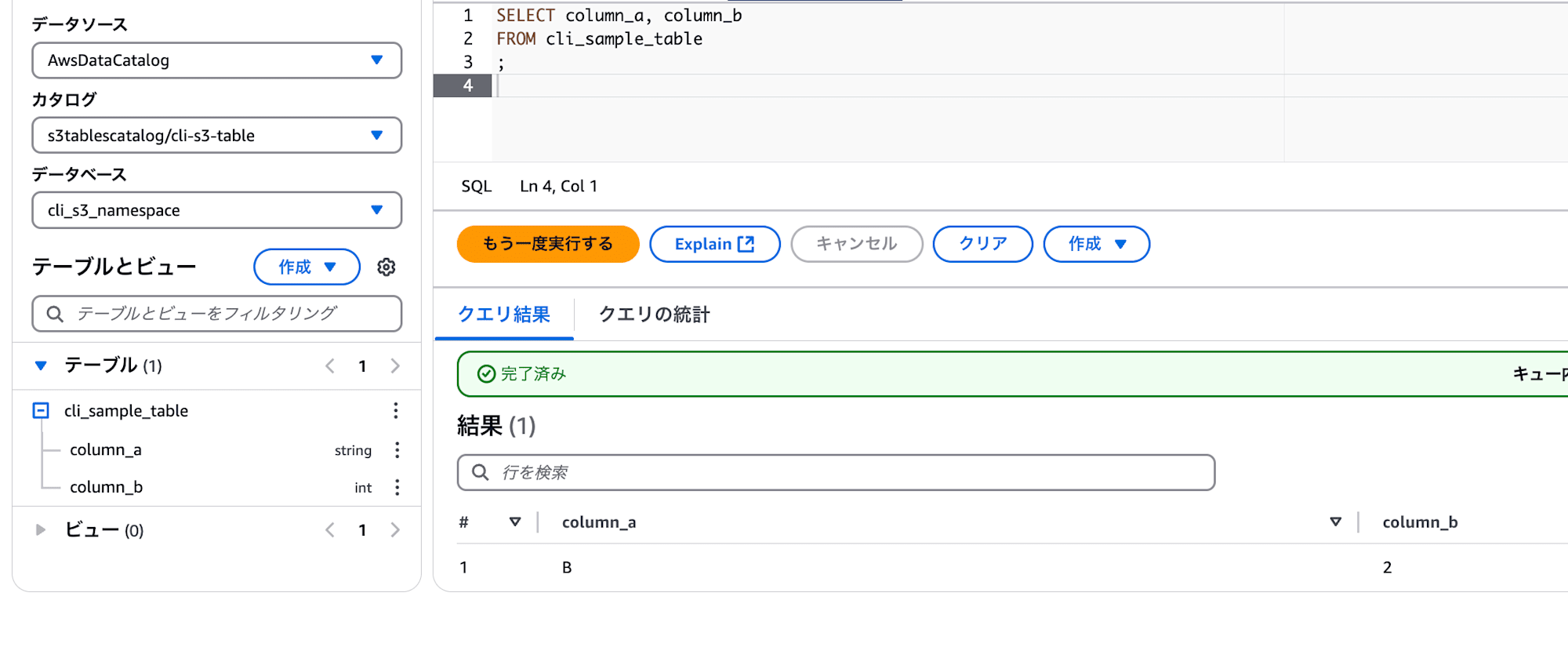Open the database cli_s3_namespace dropdown
This screenshot has width=1568, height=669.
tap(217, 210)
